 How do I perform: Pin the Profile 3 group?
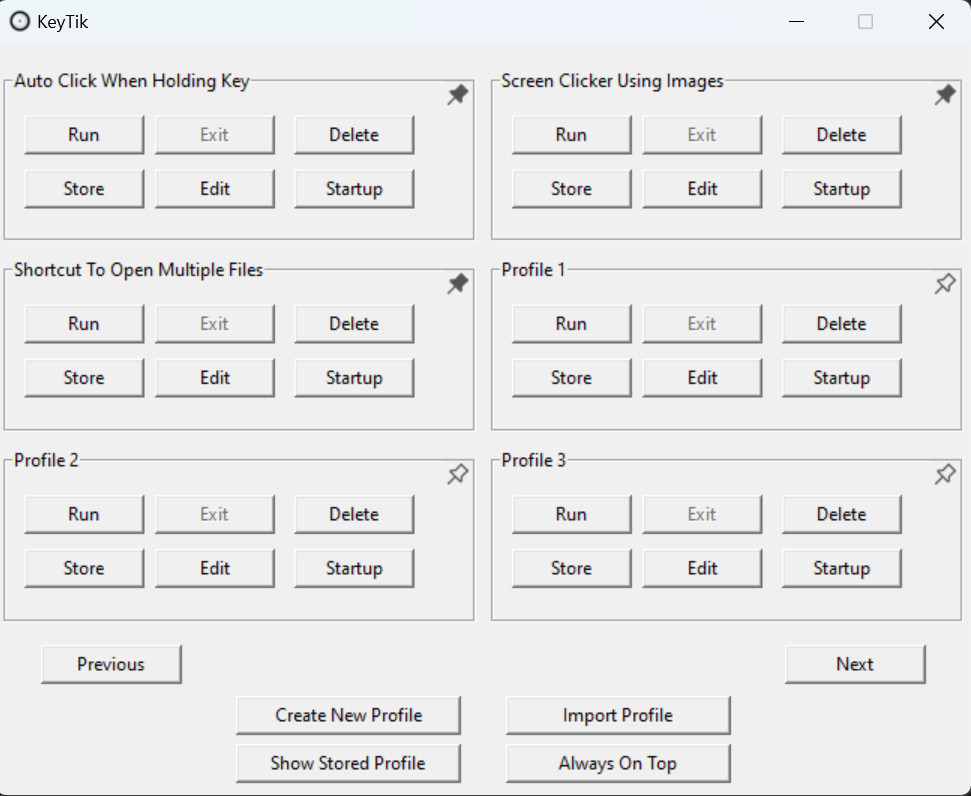point(944,475)
